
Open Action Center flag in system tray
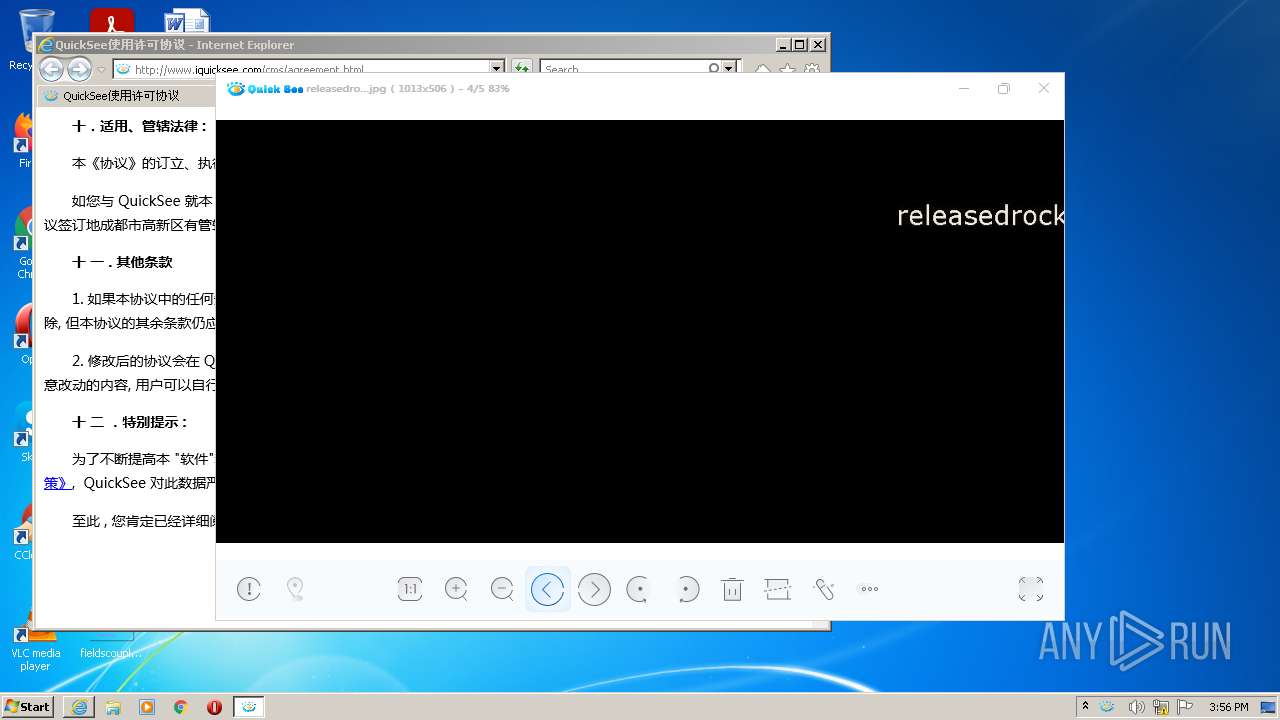(x=1185, y=707)
